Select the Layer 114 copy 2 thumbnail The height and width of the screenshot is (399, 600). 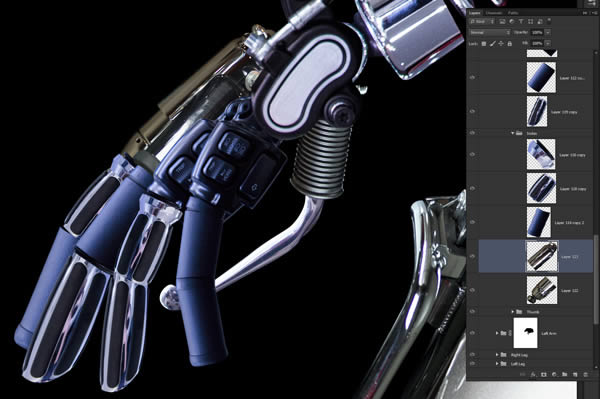coord(539,222)
